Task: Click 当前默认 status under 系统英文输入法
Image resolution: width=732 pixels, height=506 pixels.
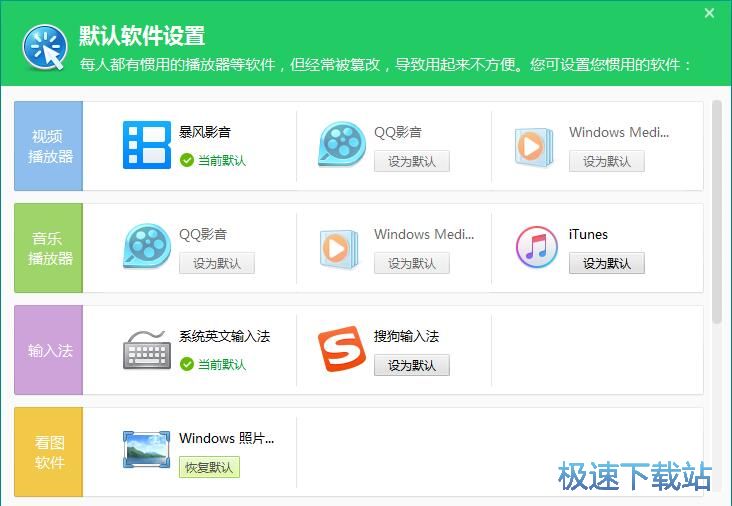Action: [222, 364]
